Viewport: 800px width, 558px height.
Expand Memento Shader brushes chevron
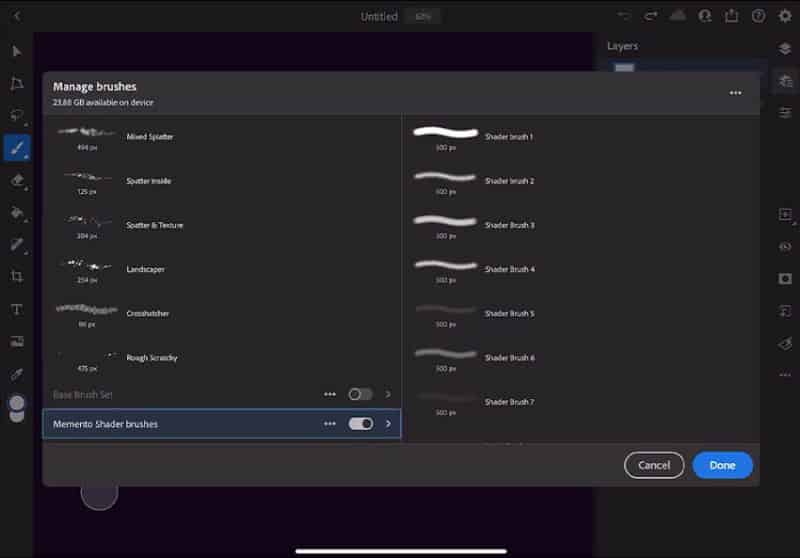[x=388, y=424]
